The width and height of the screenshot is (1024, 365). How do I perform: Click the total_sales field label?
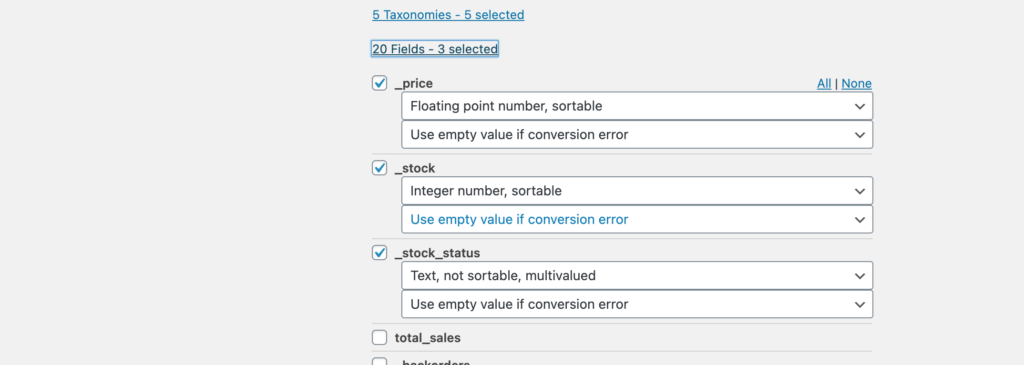[428, 338]
